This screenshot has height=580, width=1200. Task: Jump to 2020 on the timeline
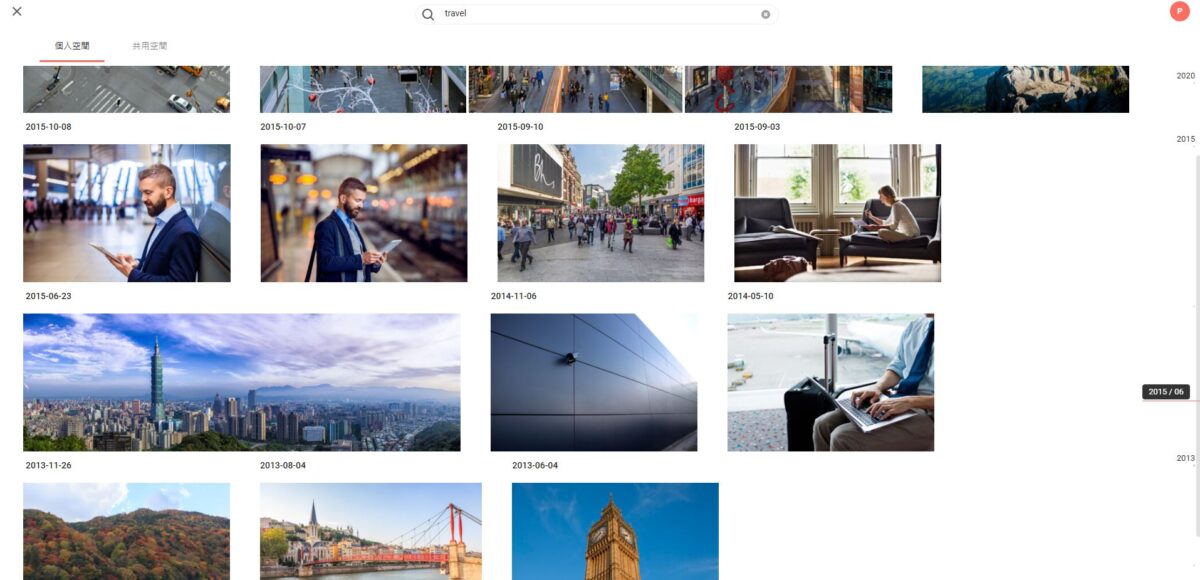(x=1185, y=76)
